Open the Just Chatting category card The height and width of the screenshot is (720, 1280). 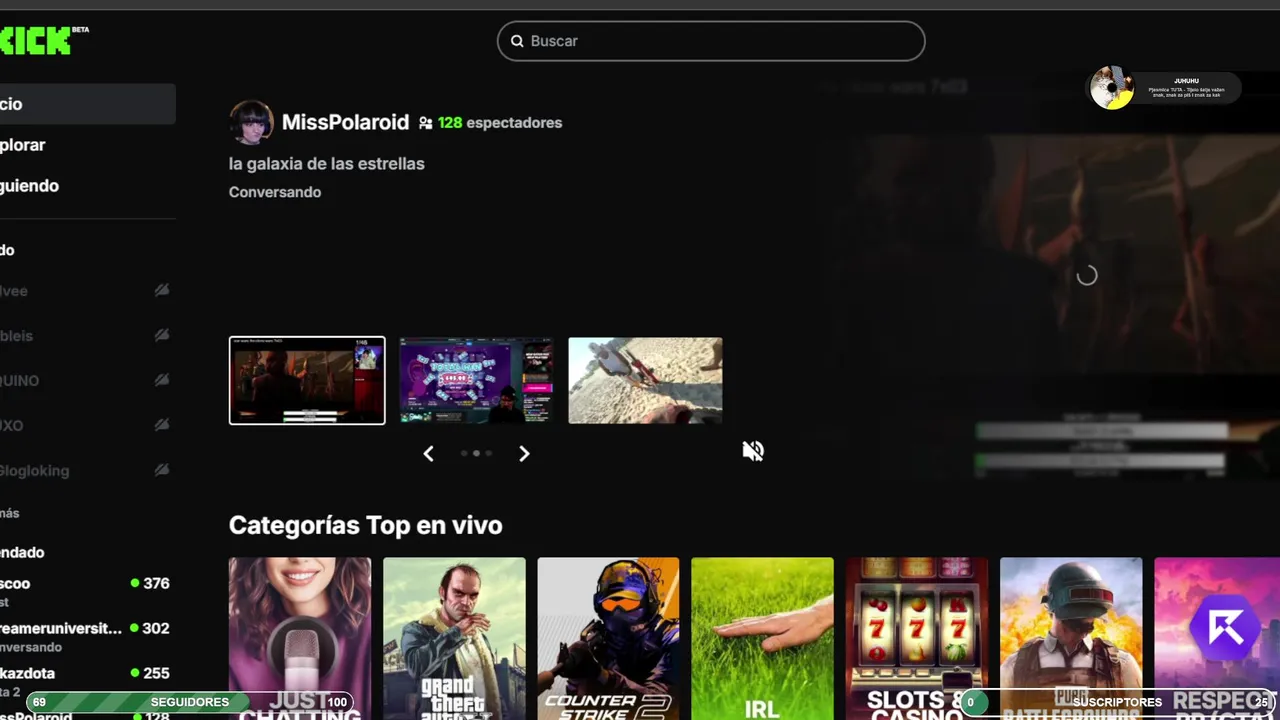(300, 638)
